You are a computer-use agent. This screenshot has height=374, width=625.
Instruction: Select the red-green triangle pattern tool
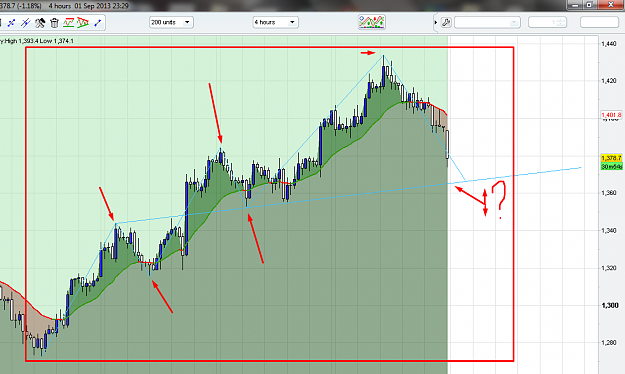pos(83,23)
